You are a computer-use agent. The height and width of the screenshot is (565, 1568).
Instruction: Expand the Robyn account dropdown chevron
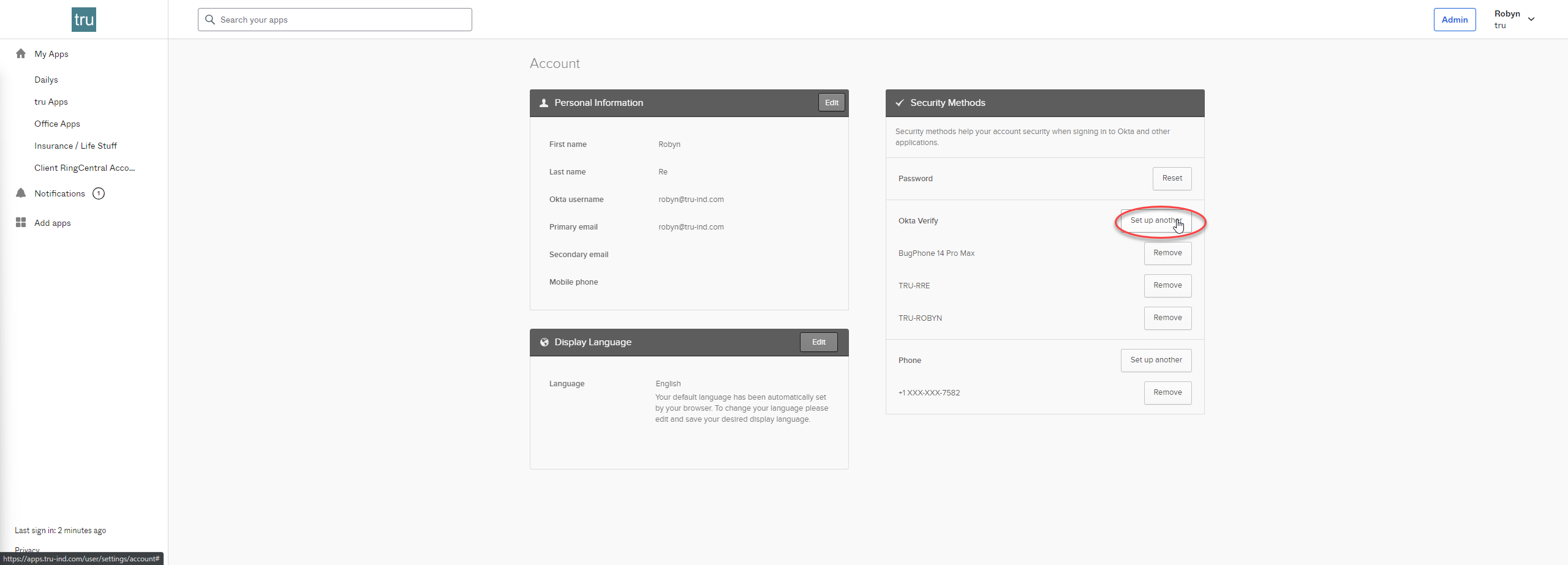1531,20
